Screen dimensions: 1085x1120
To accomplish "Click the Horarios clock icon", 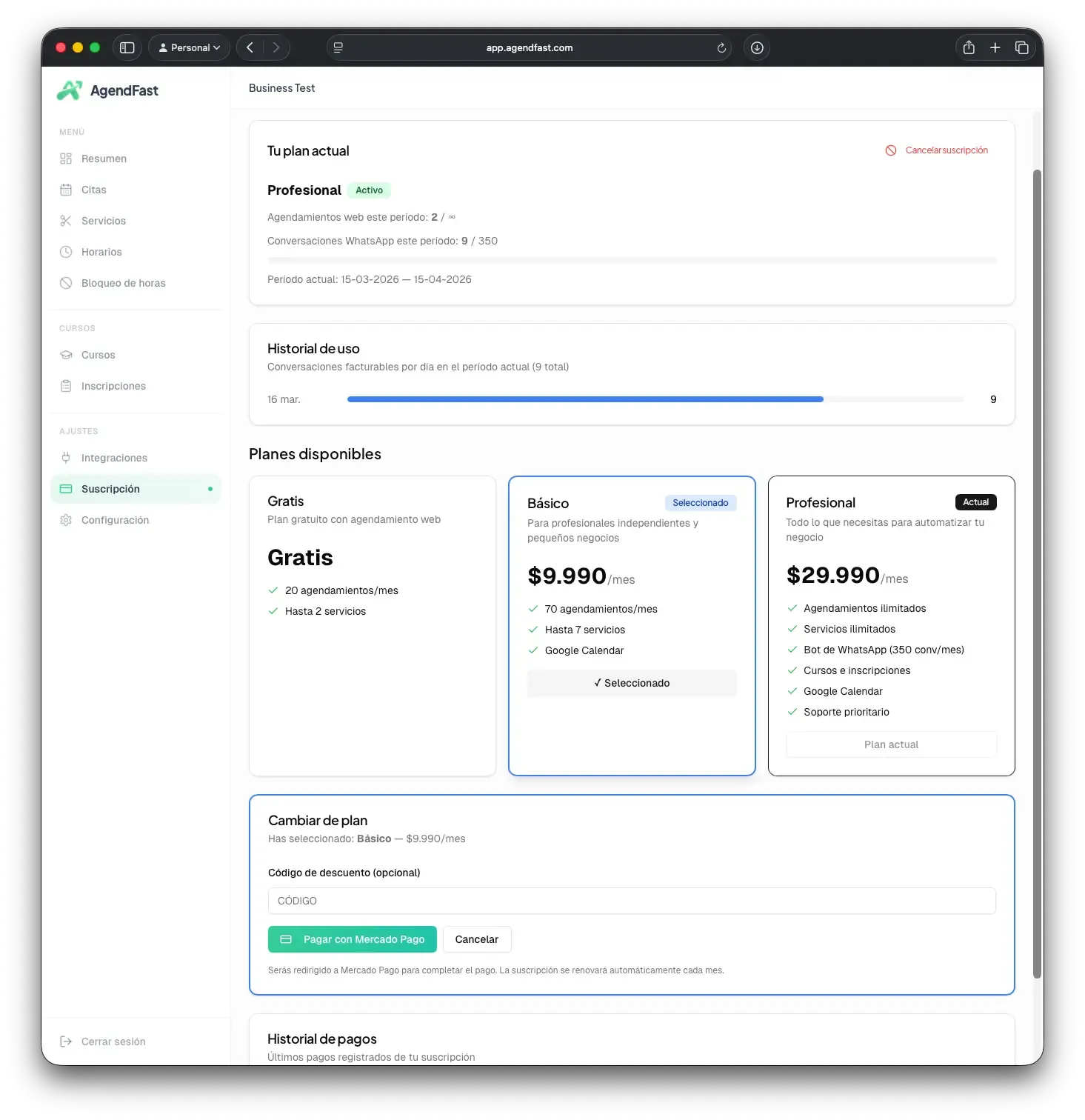I will tap(66, 252).
